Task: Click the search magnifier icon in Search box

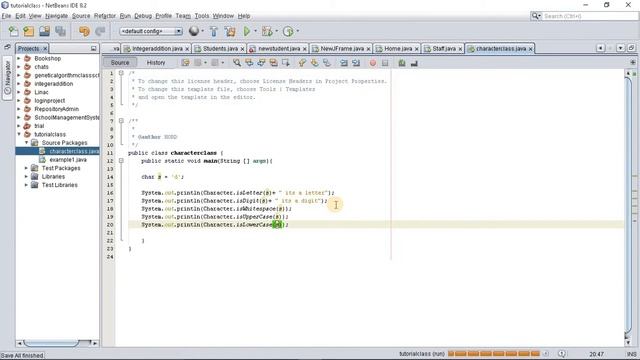Action: 535,16
